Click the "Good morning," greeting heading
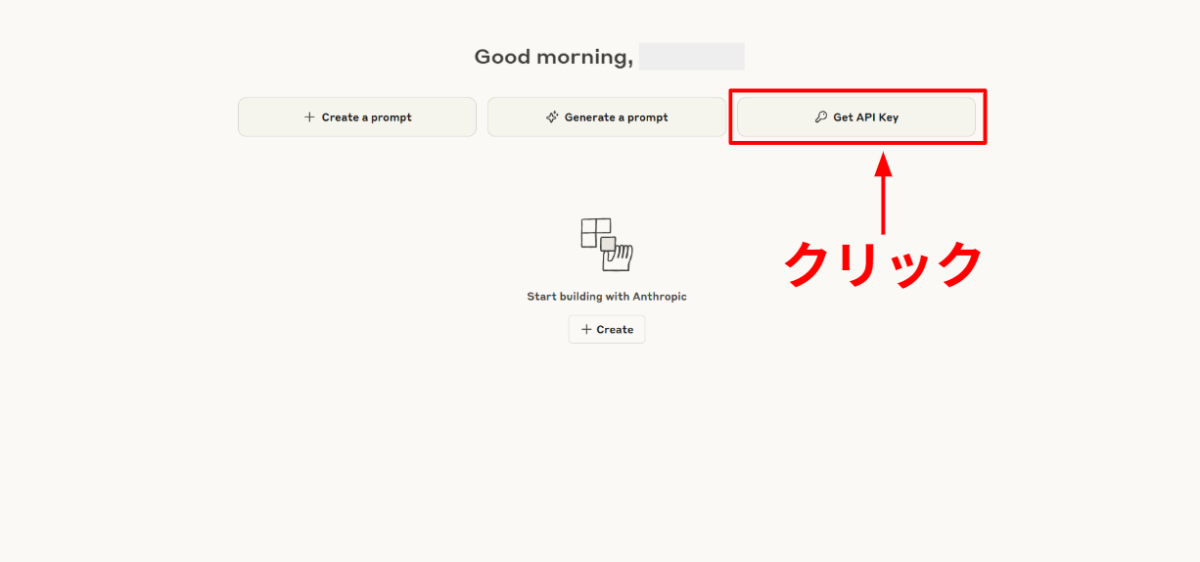The height and width of the screenshot is (562, 1200). point(553,57)
